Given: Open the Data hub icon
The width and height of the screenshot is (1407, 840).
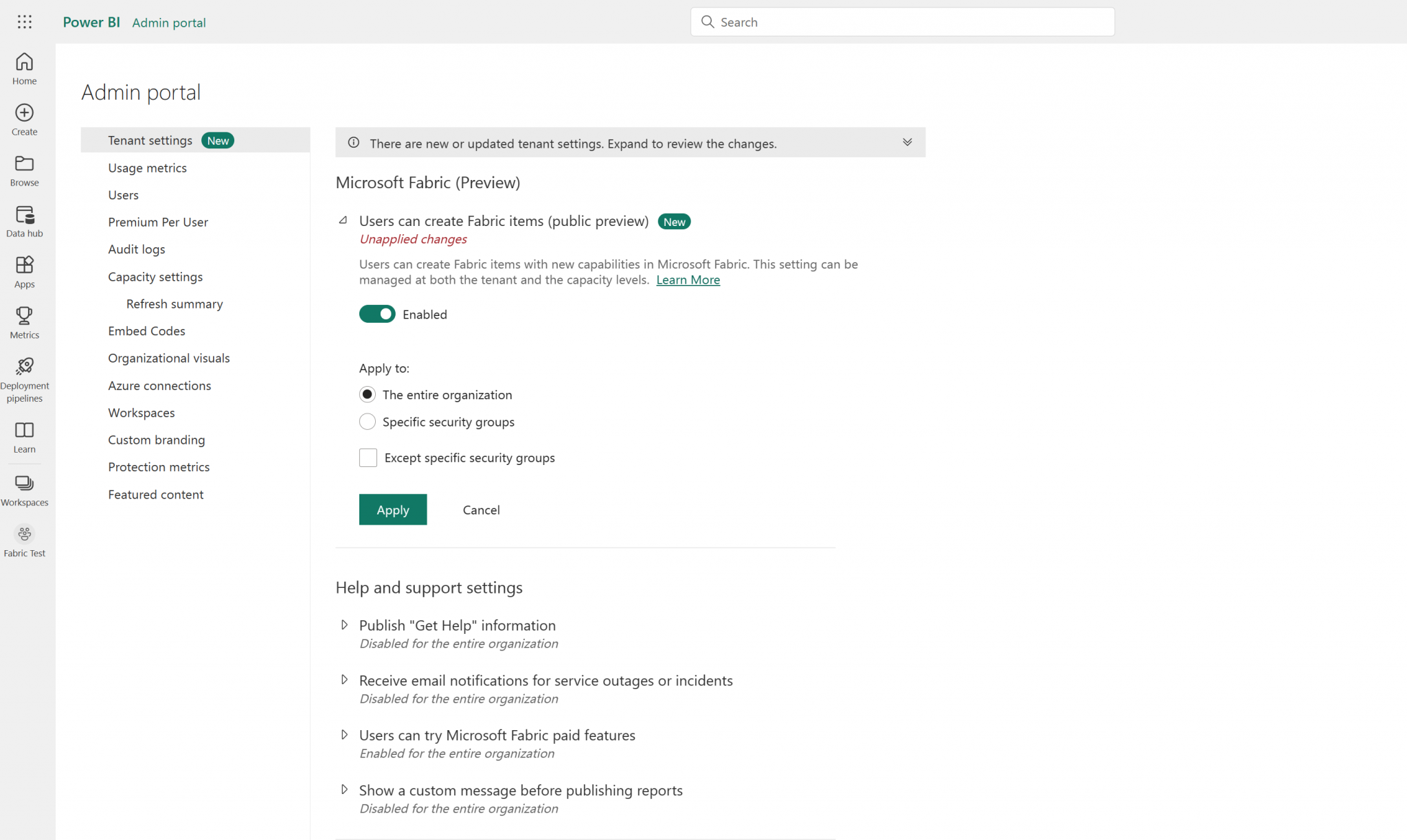Looking at the screenshot, I should coord(25,215).
